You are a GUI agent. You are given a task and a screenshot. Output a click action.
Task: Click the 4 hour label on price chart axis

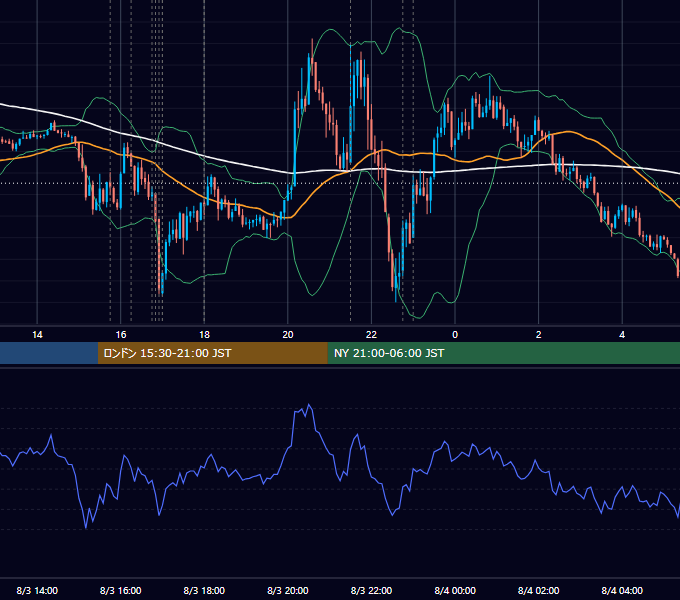tap(622, 335)
